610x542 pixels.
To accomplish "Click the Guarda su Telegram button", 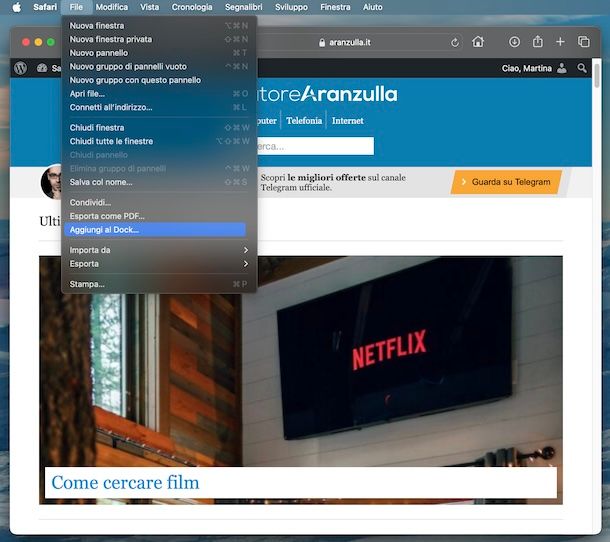I will (x=506, y=182).
